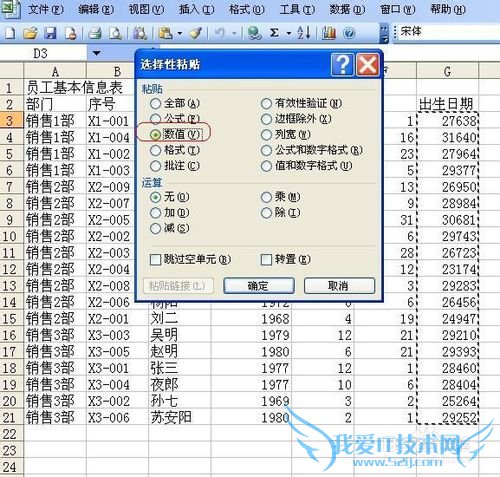Select the 减(S) operation radio
500x477 pixels.
[170, 228]
